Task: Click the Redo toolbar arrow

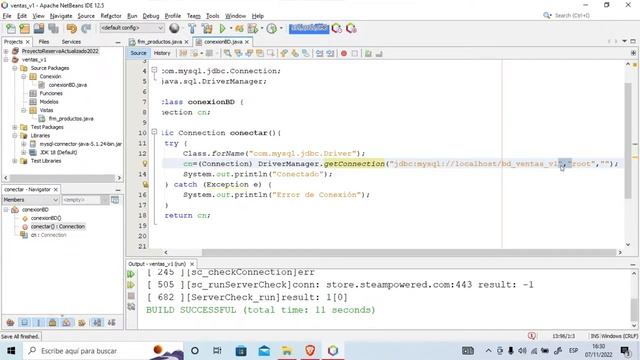Action: (86, 29)
